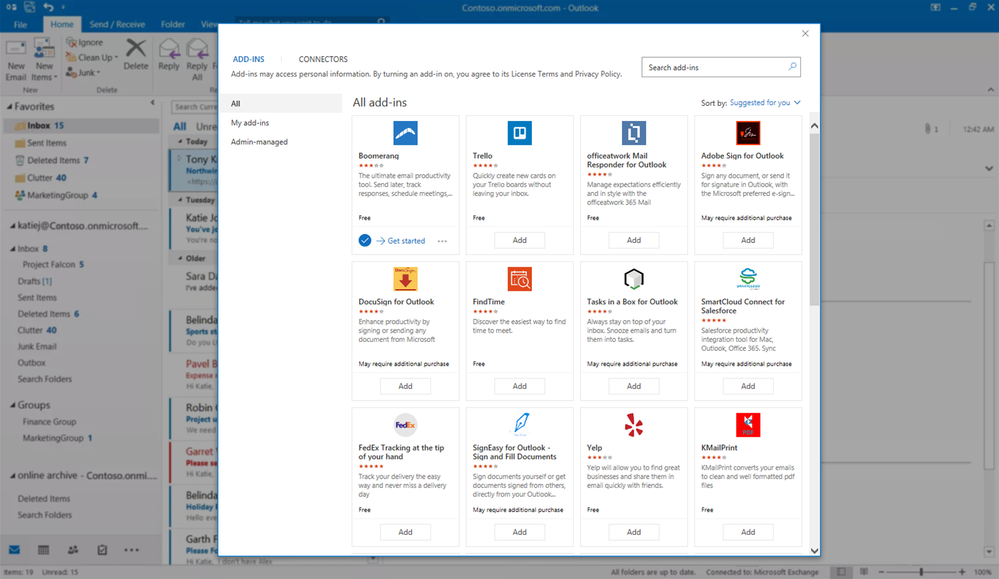Collapse the Favorites section in folder pane
Screen dimensions: 999x579
[9, 106]
